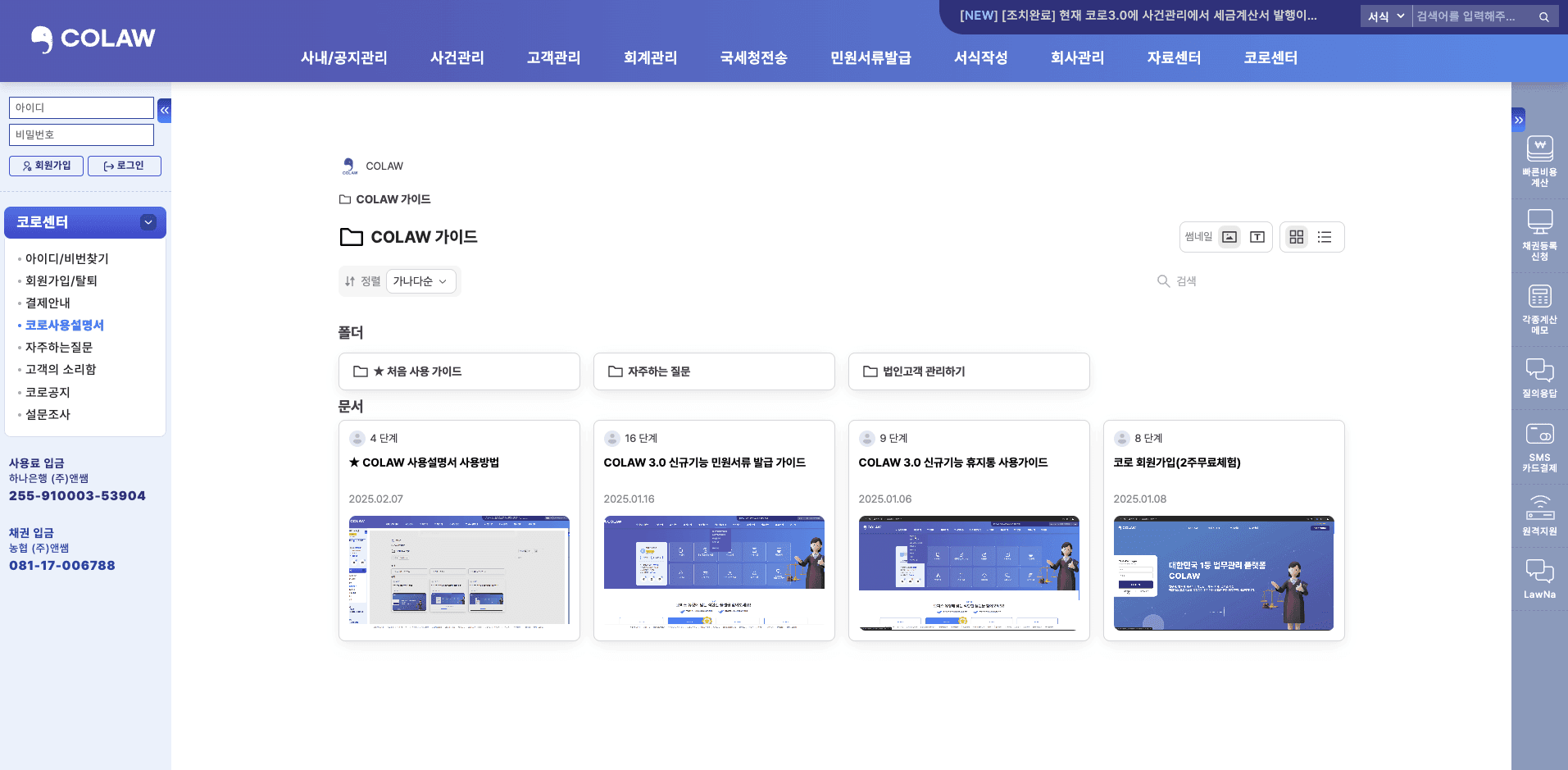Screen dimensions: 1568x770
Task: Collapse the 코로센터 sidebar section
Action: pyautogui.click(x=148, y=222)
